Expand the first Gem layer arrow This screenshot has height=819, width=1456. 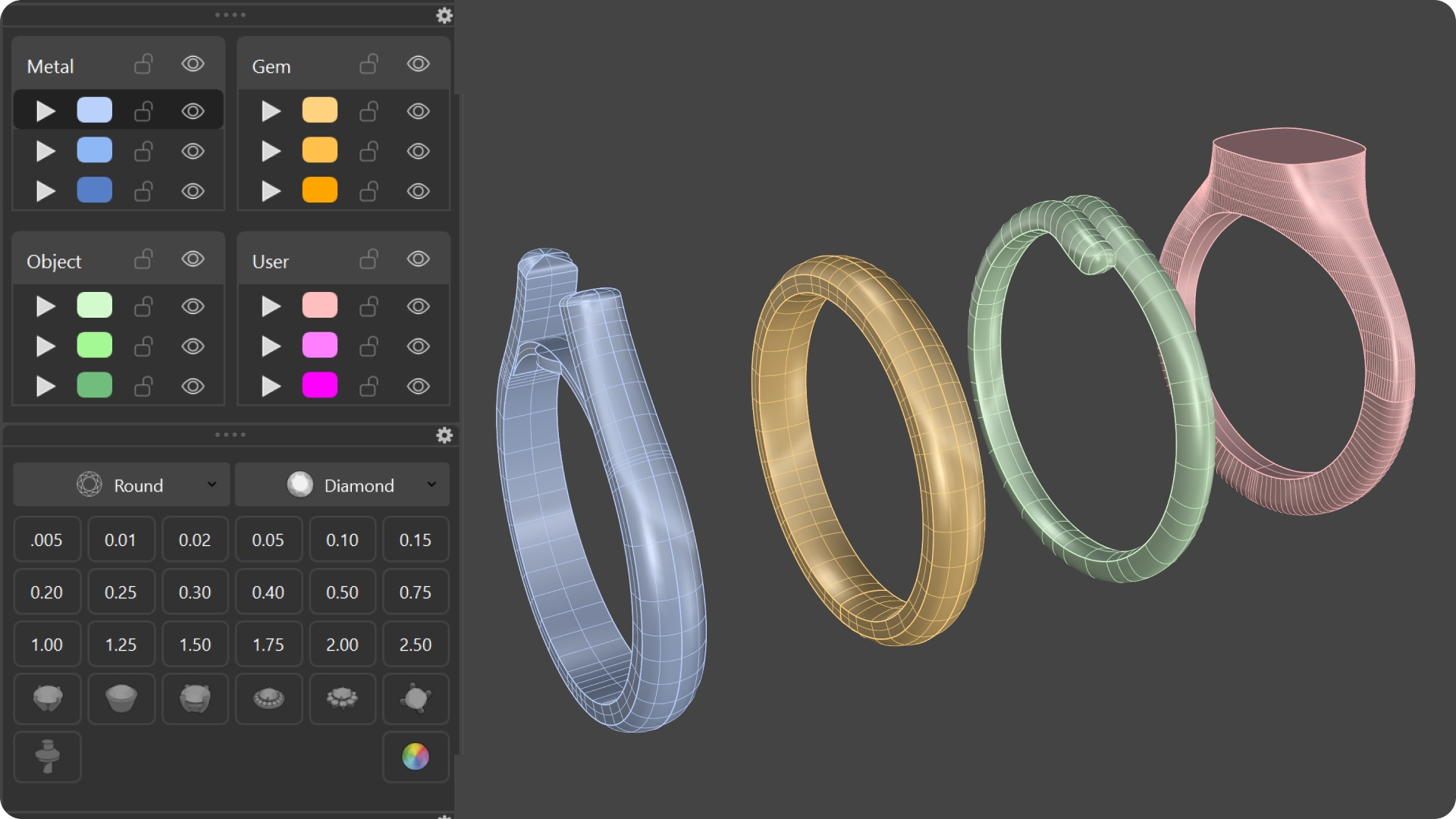[x=271, y=111]
